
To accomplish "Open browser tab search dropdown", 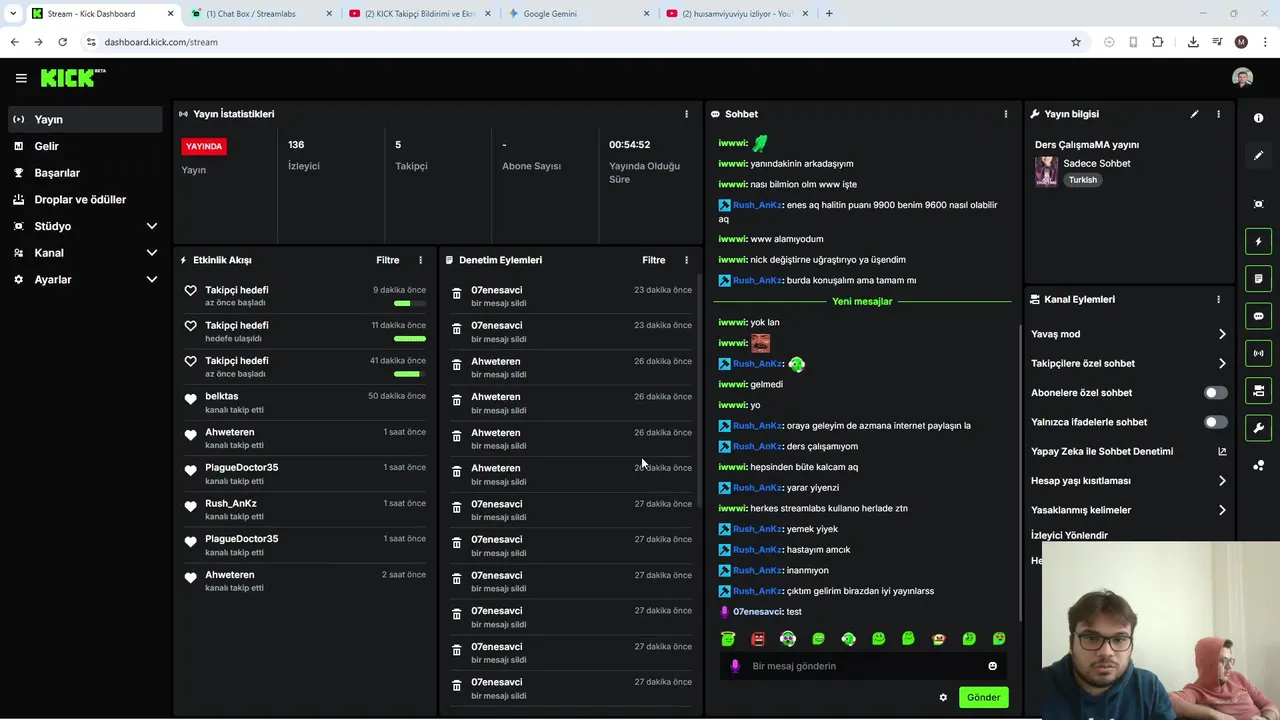I will [x=13, y=14].
